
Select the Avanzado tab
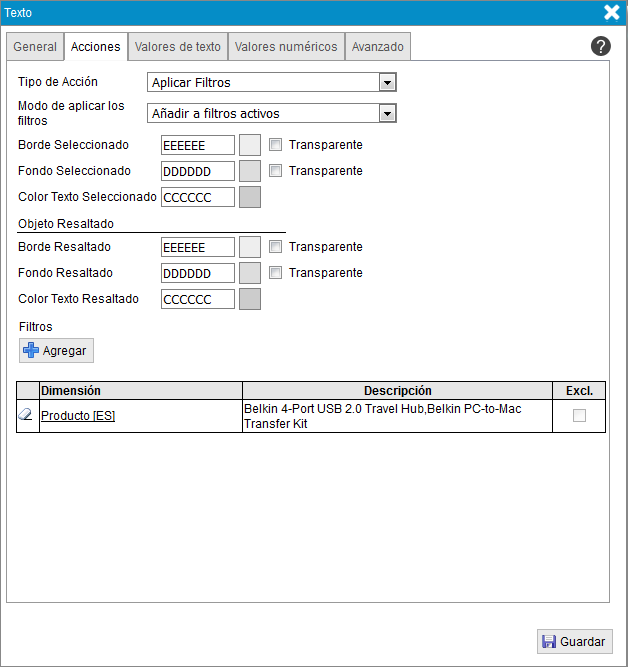(378, 47)
